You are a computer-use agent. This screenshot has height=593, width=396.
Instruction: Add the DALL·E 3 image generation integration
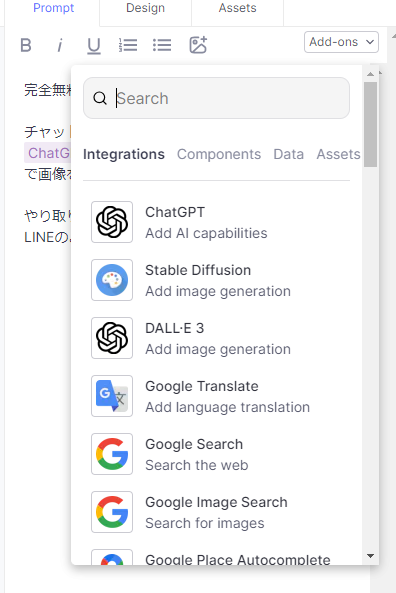click(x=216, y=338)
